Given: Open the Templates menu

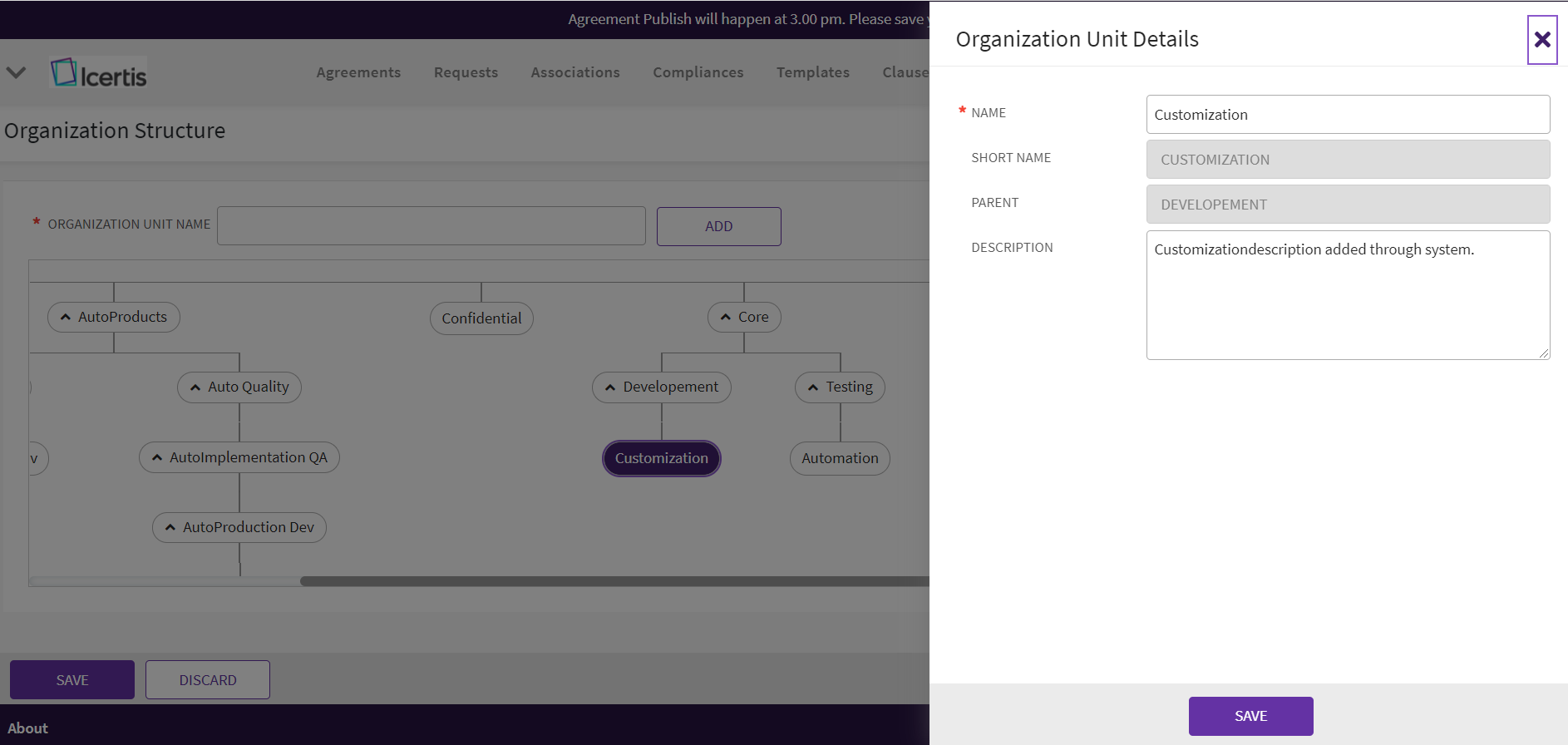Looking at the screenshot, I should [x=812, y=72].
